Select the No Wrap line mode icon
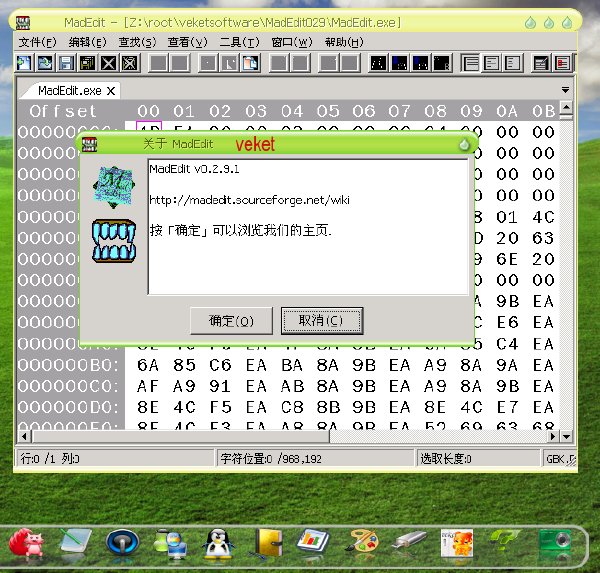 (x=470, y=63)
